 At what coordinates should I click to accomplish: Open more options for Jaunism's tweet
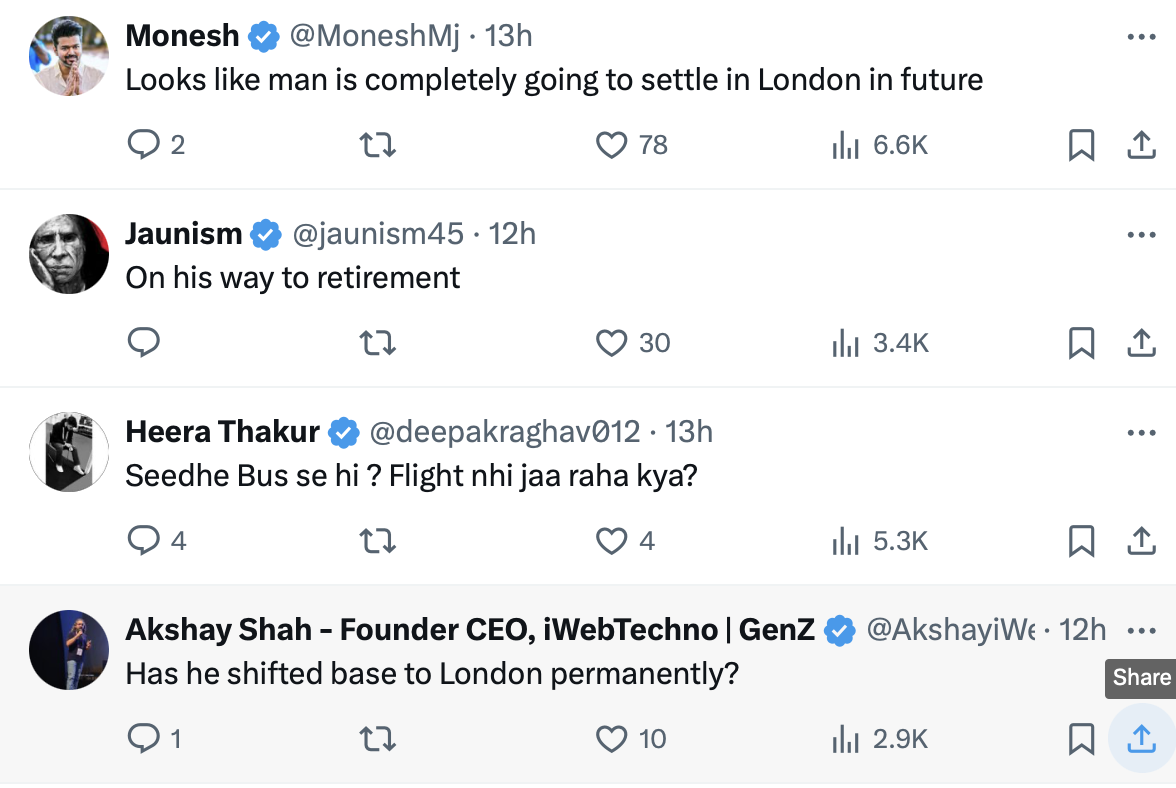tap(1141, 235)
